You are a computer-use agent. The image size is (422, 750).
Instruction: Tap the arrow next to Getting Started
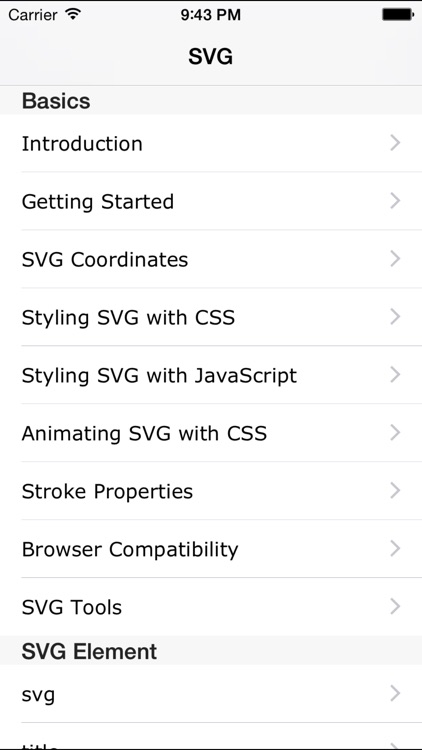[x=395, y=200]
